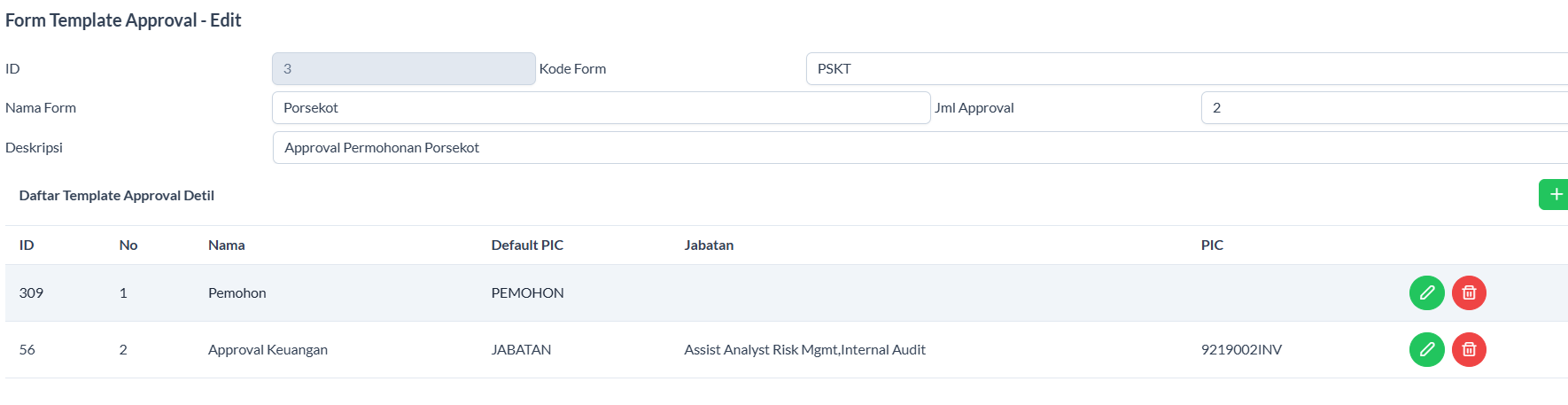Click Assist Analyst Risk Mgmt jabatan cell
The width and height of the screenshot is (1568, 405).
click(804, 350)
